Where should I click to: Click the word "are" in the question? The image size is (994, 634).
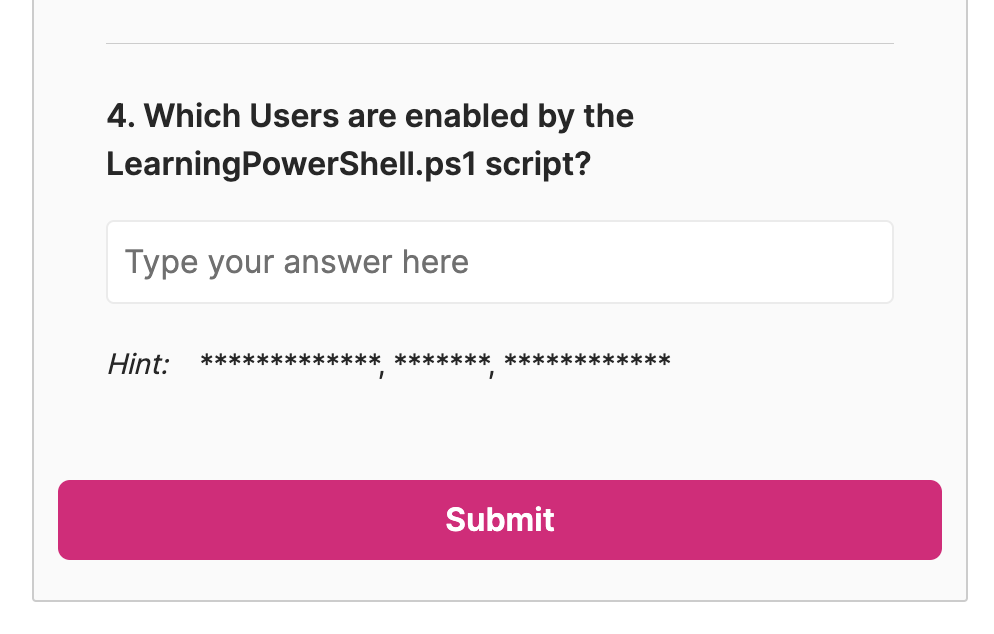click(373, 116)
